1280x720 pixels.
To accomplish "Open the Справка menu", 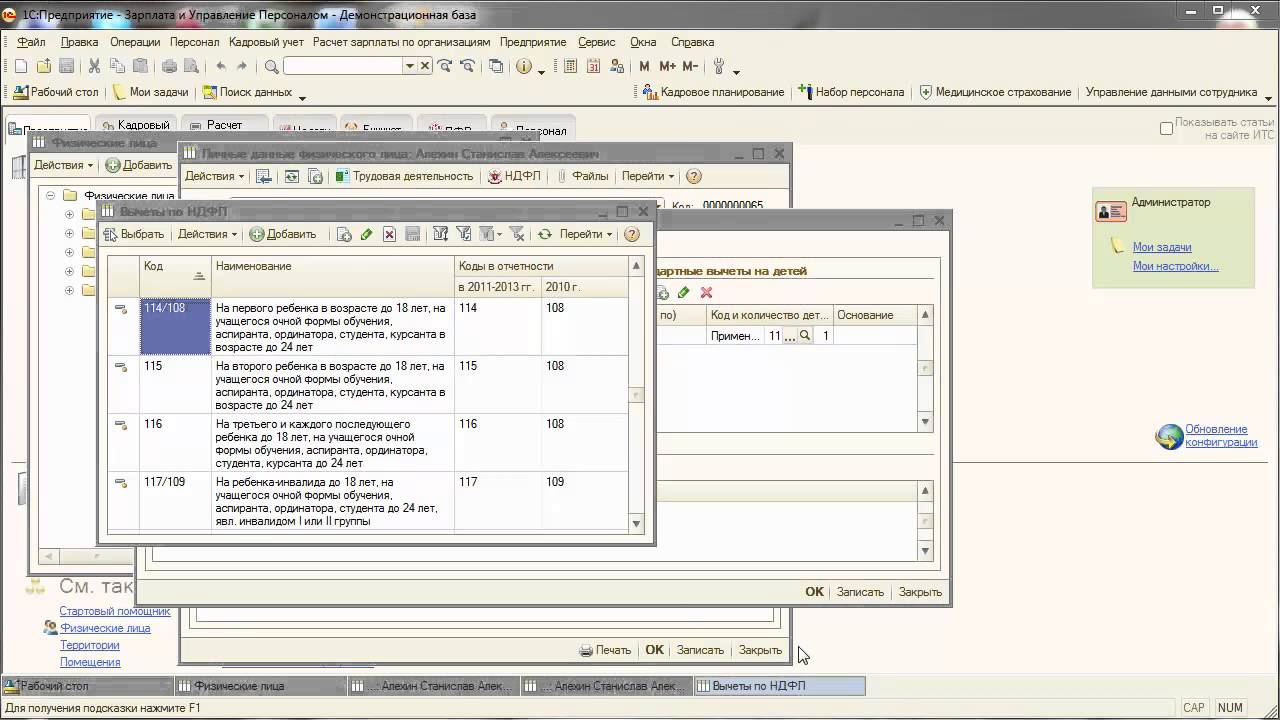I will 692,42.
